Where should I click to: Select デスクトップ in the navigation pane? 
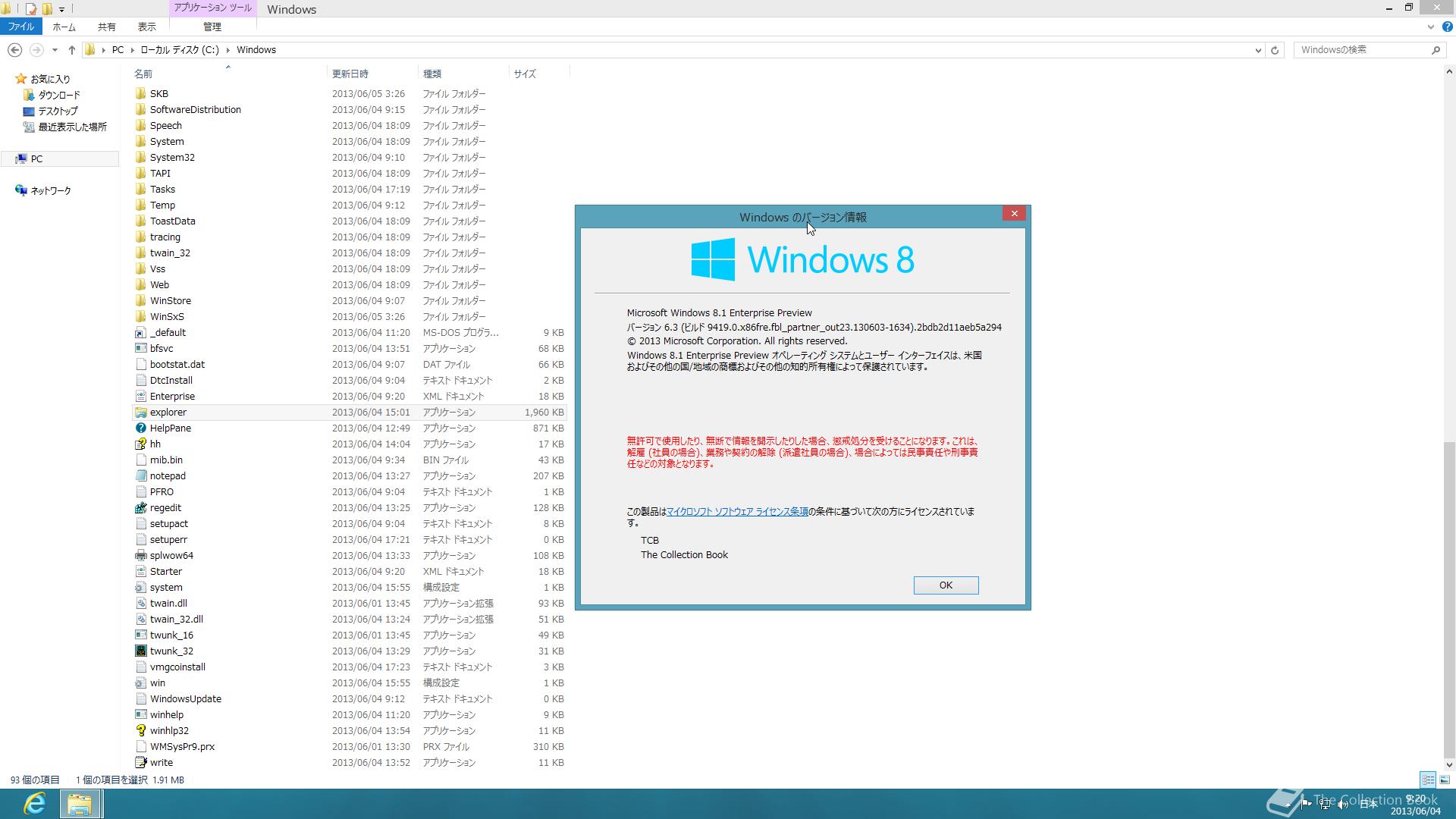[58, 111]
